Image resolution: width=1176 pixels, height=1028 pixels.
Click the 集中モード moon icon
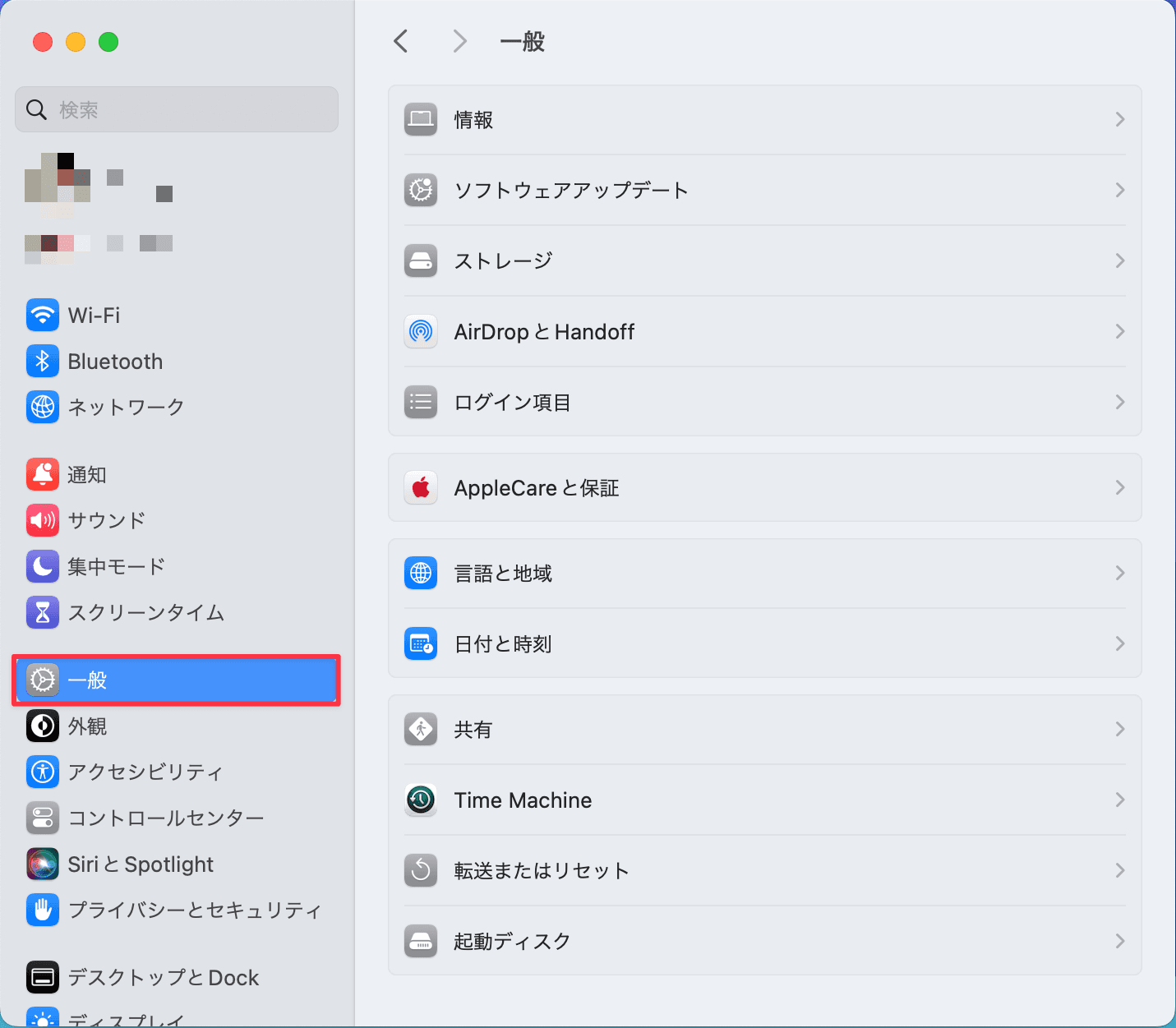43,566
